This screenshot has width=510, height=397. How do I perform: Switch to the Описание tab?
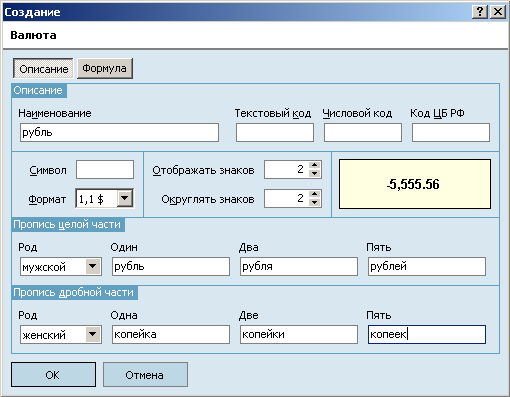[x=43, y=69]
